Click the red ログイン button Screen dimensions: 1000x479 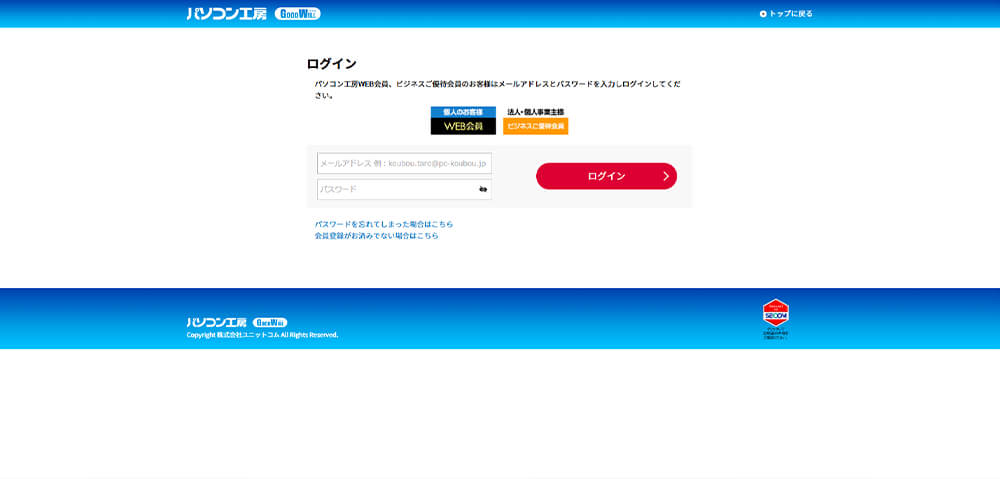606,176
